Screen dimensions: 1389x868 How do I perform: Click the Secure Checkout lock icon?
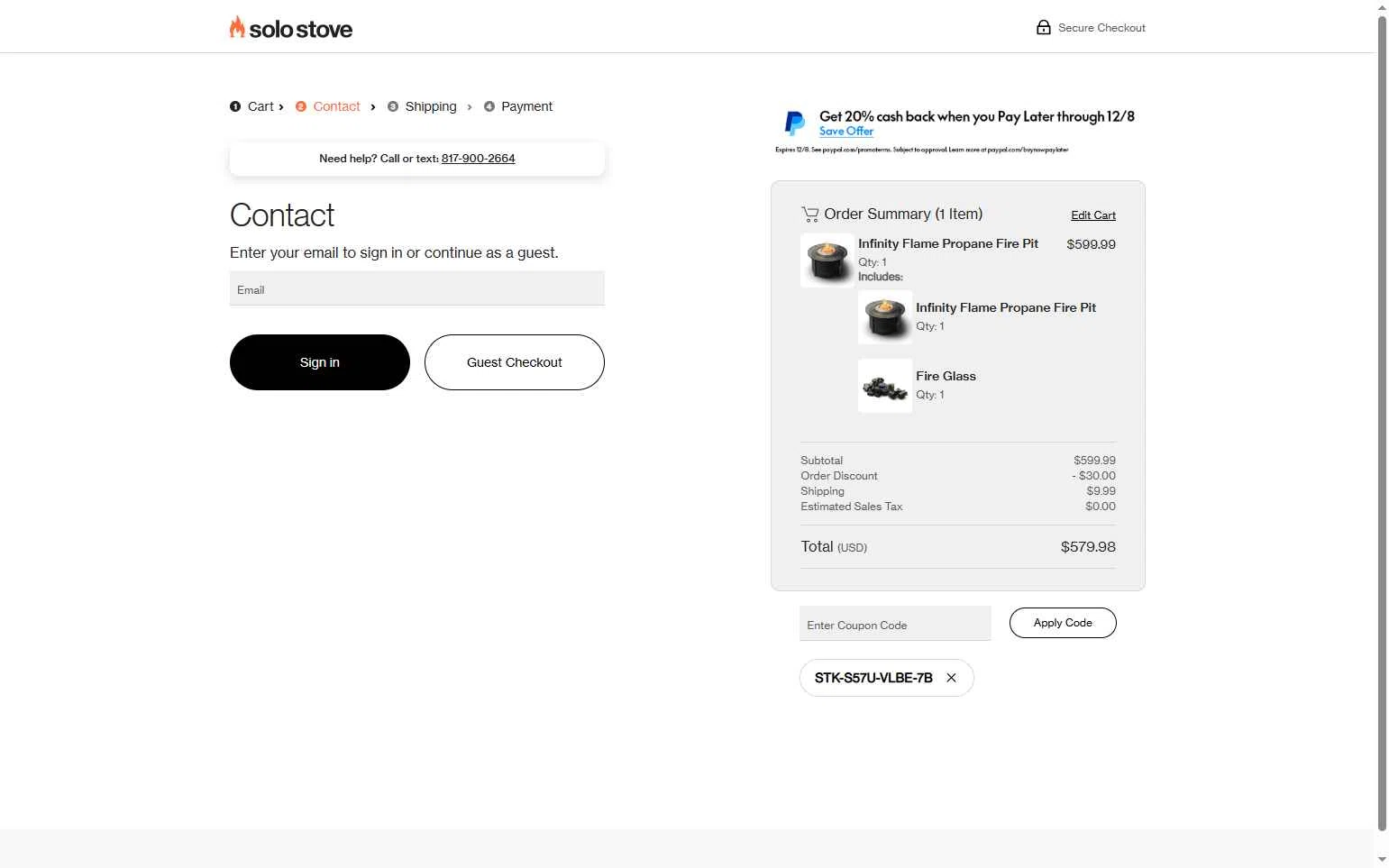(x=1043, y=27)
